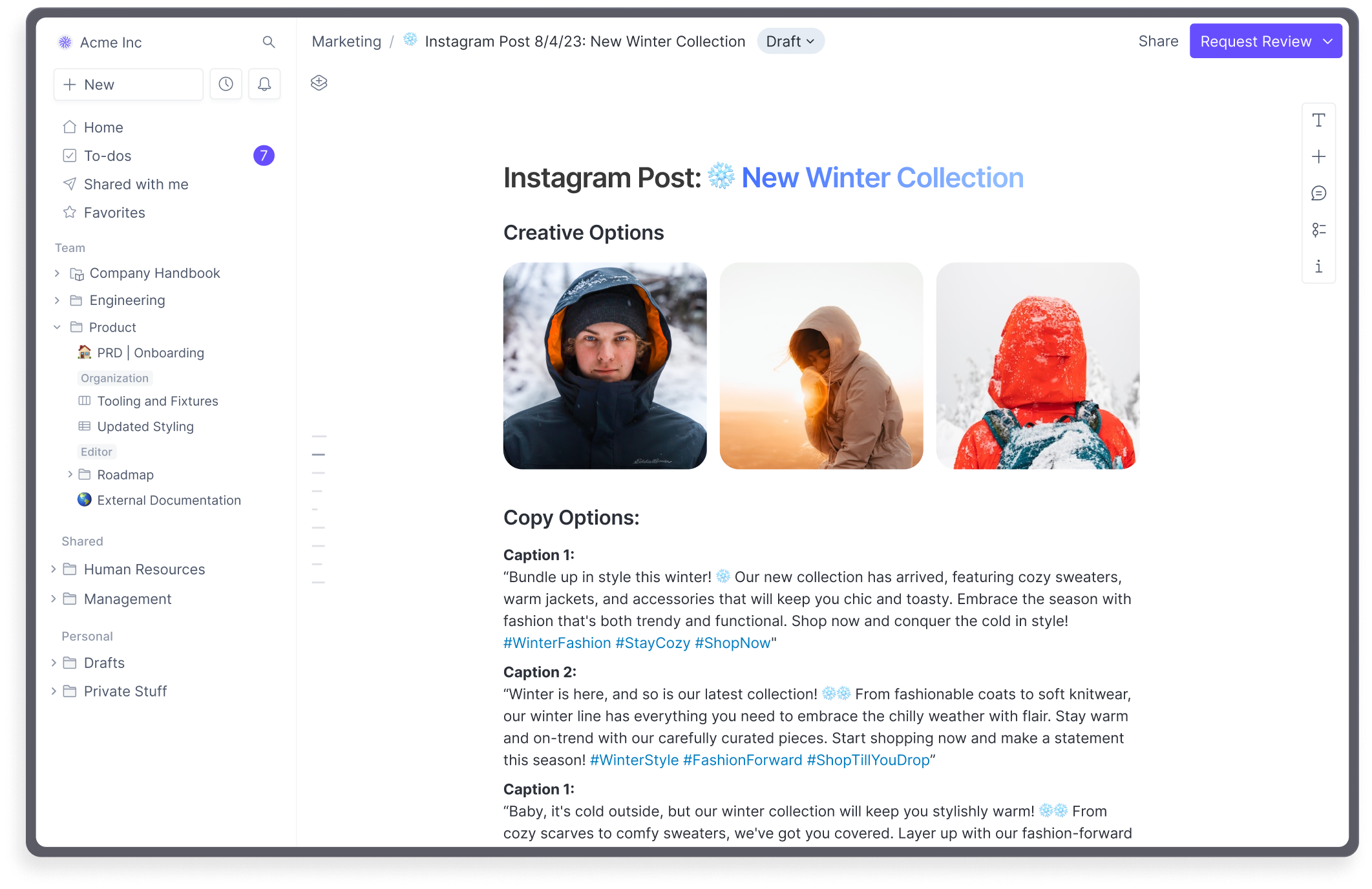Screen dimensions: 1372x889
Task: Open search in the sidebar
Action: tap(269, 42)
